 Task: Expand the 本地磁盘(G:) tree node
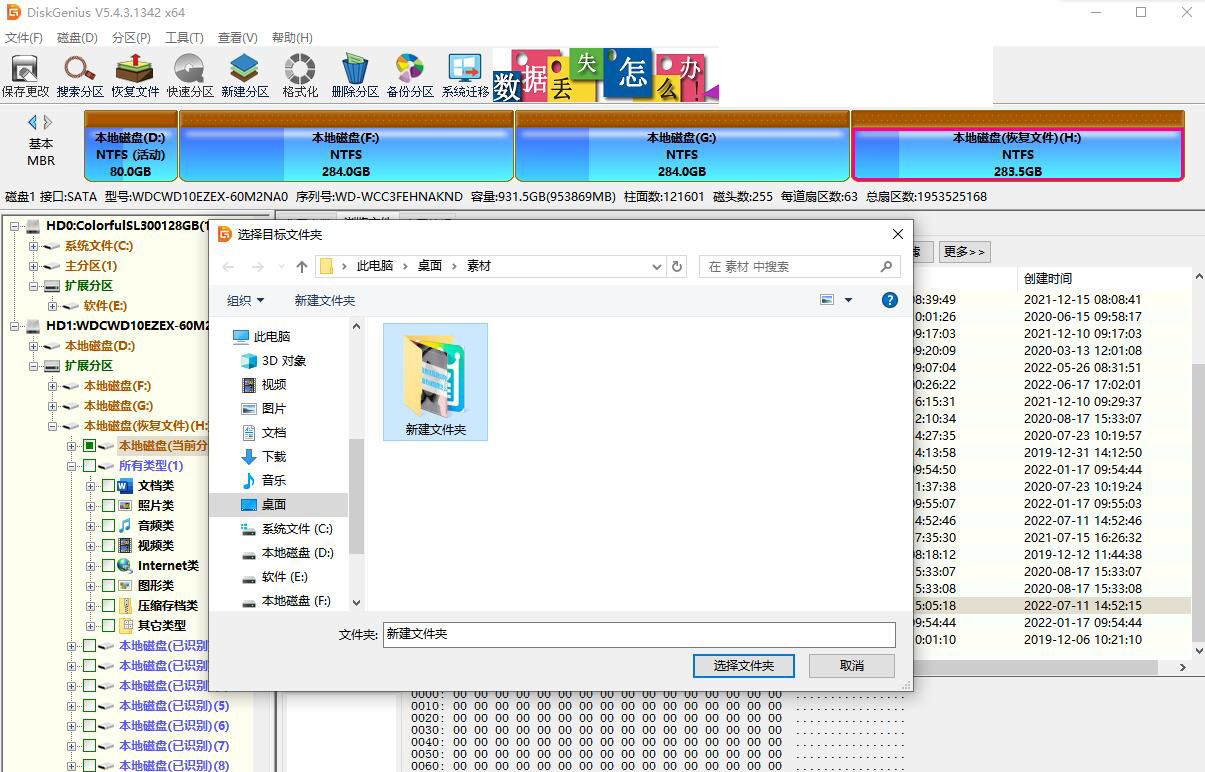coord(52,406)
